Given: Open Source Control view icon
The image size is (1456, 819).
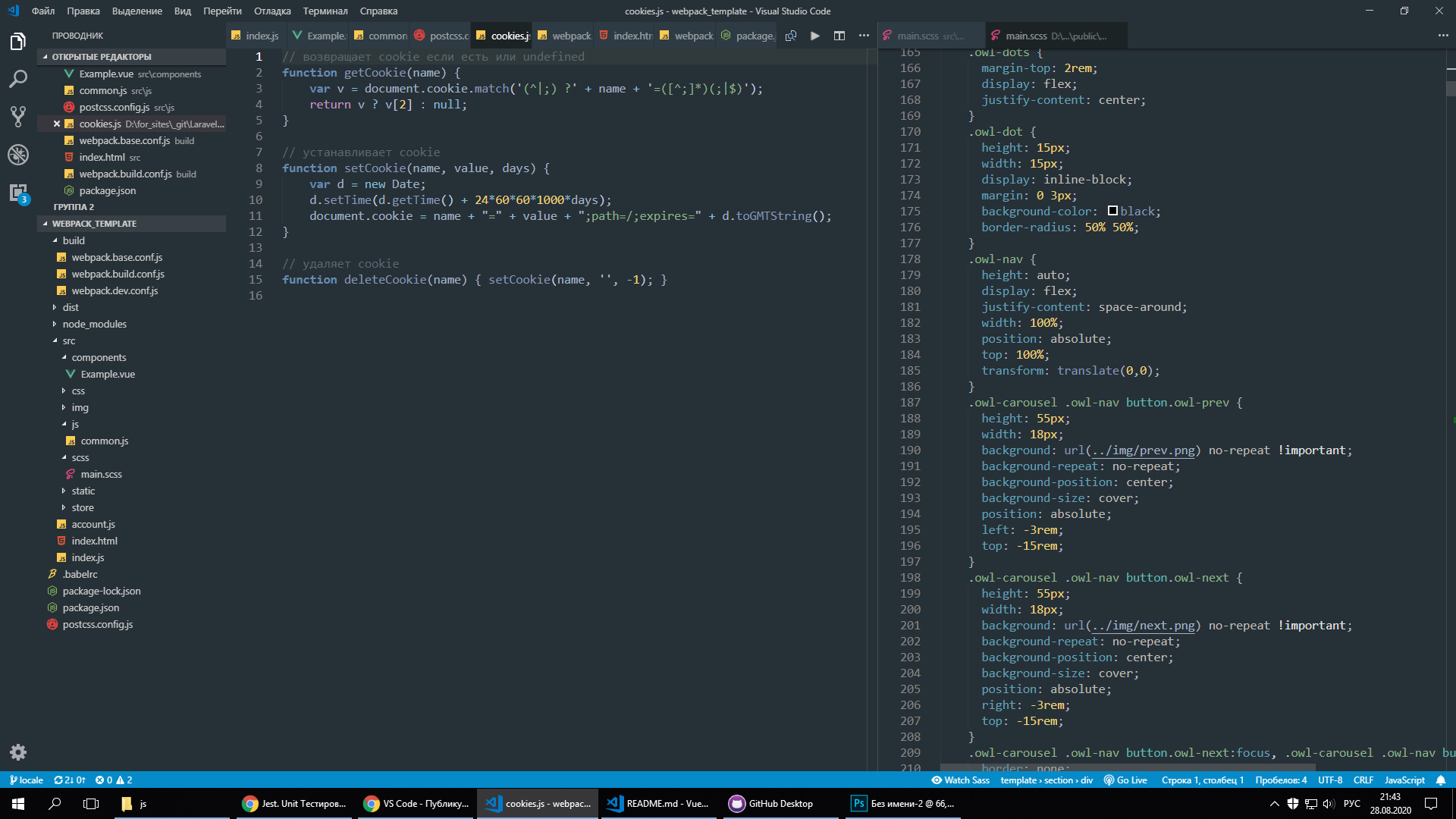Looking at the screenshot, I should coord(18,116).
